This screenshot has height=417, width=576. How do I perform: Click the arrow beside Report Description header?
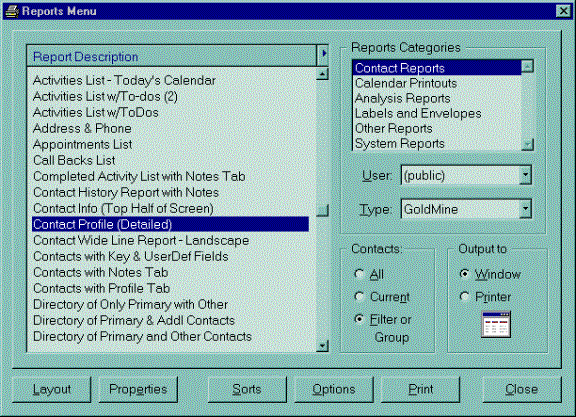pos(323,54)
